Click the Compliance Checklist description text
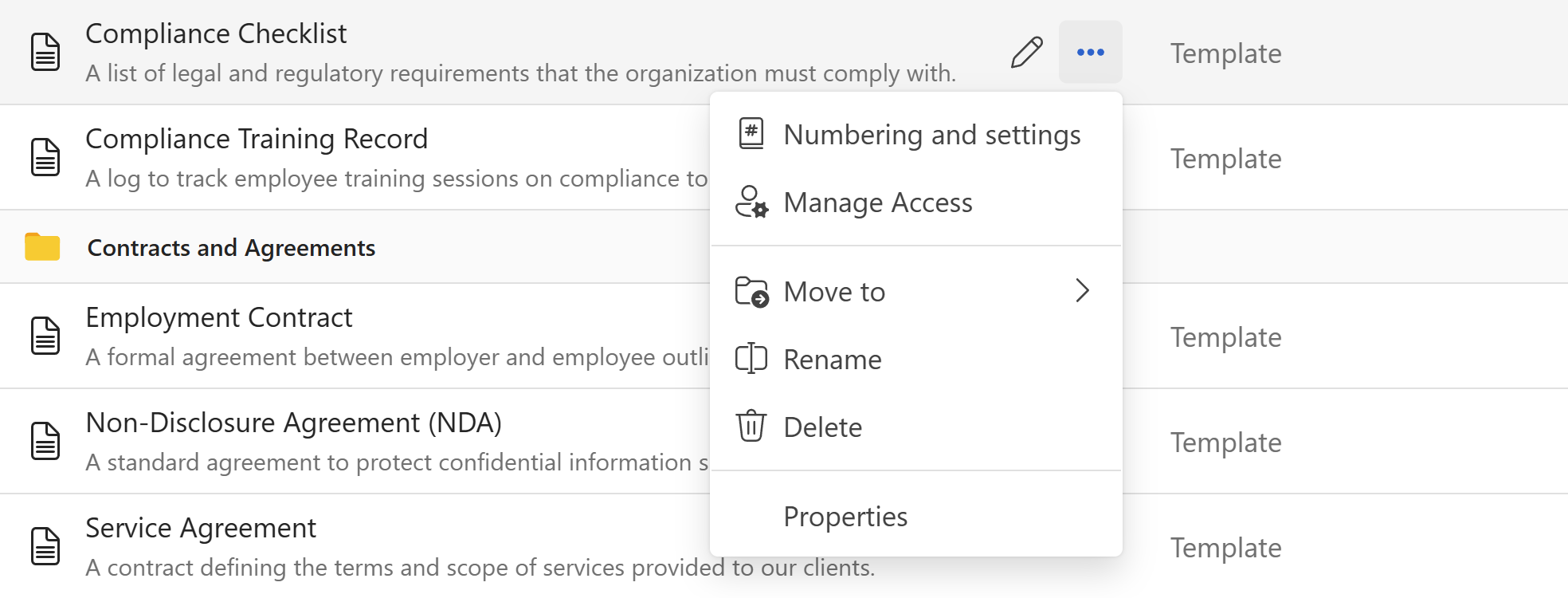 click(x=520, y=73)
